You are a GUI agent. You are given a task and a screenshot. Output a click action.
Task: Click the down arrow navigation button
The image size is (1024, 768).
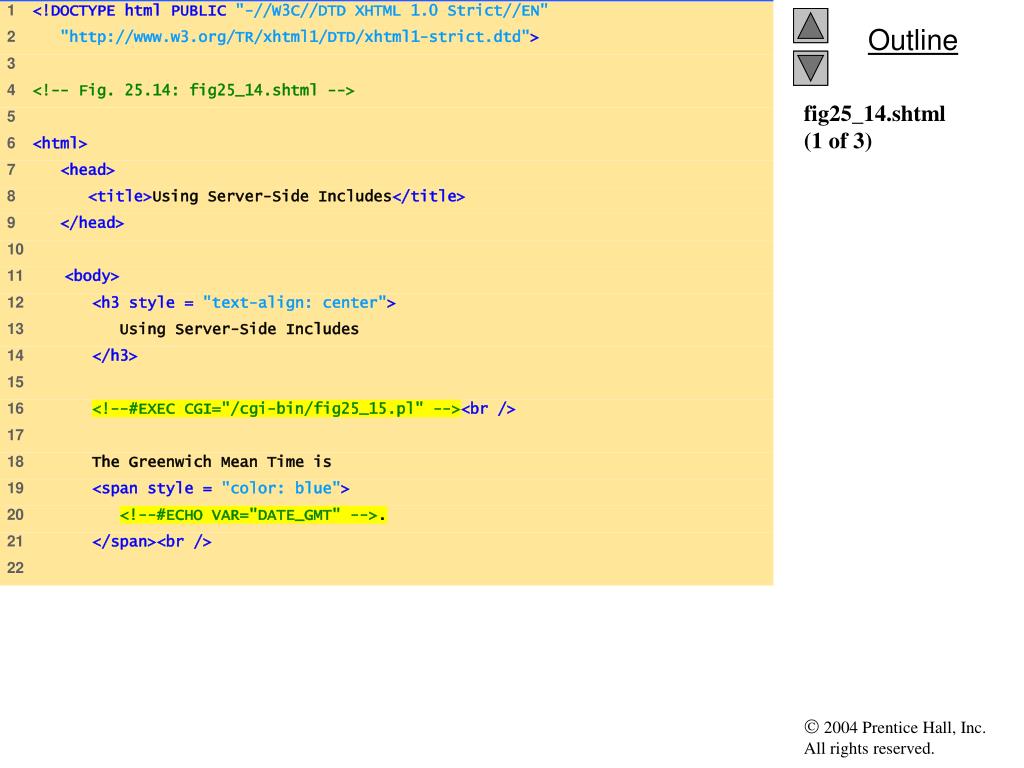point(810,69)
